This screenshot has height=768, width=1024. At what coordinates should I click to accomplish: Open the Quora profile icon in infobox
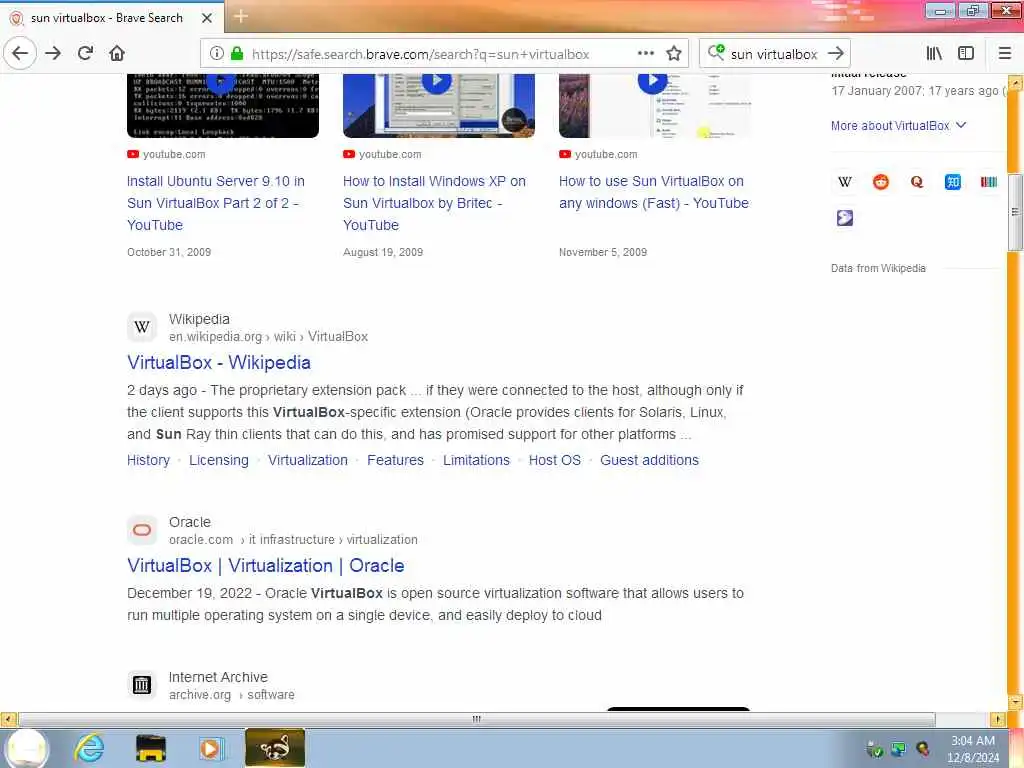click(917, 182)
